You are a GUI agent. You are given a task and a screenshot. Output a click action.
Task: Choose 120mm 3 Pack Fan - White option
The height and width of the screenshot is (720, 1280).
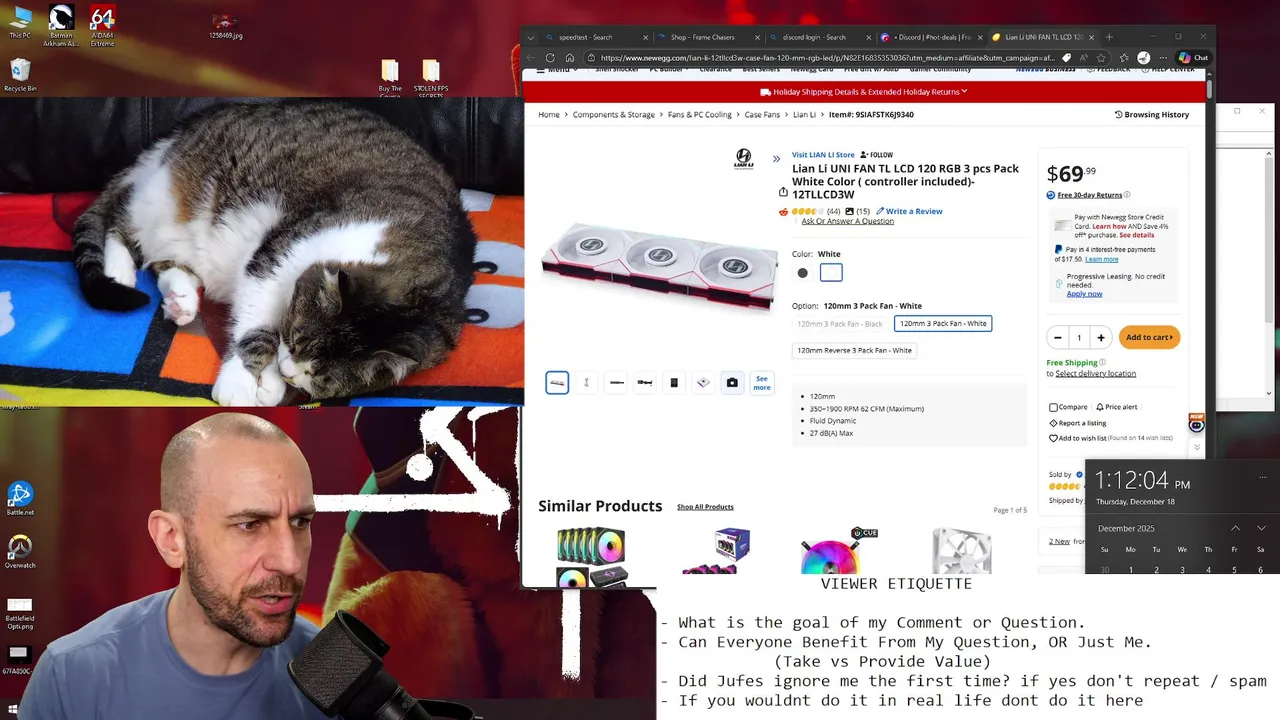(x=943, y=324)
